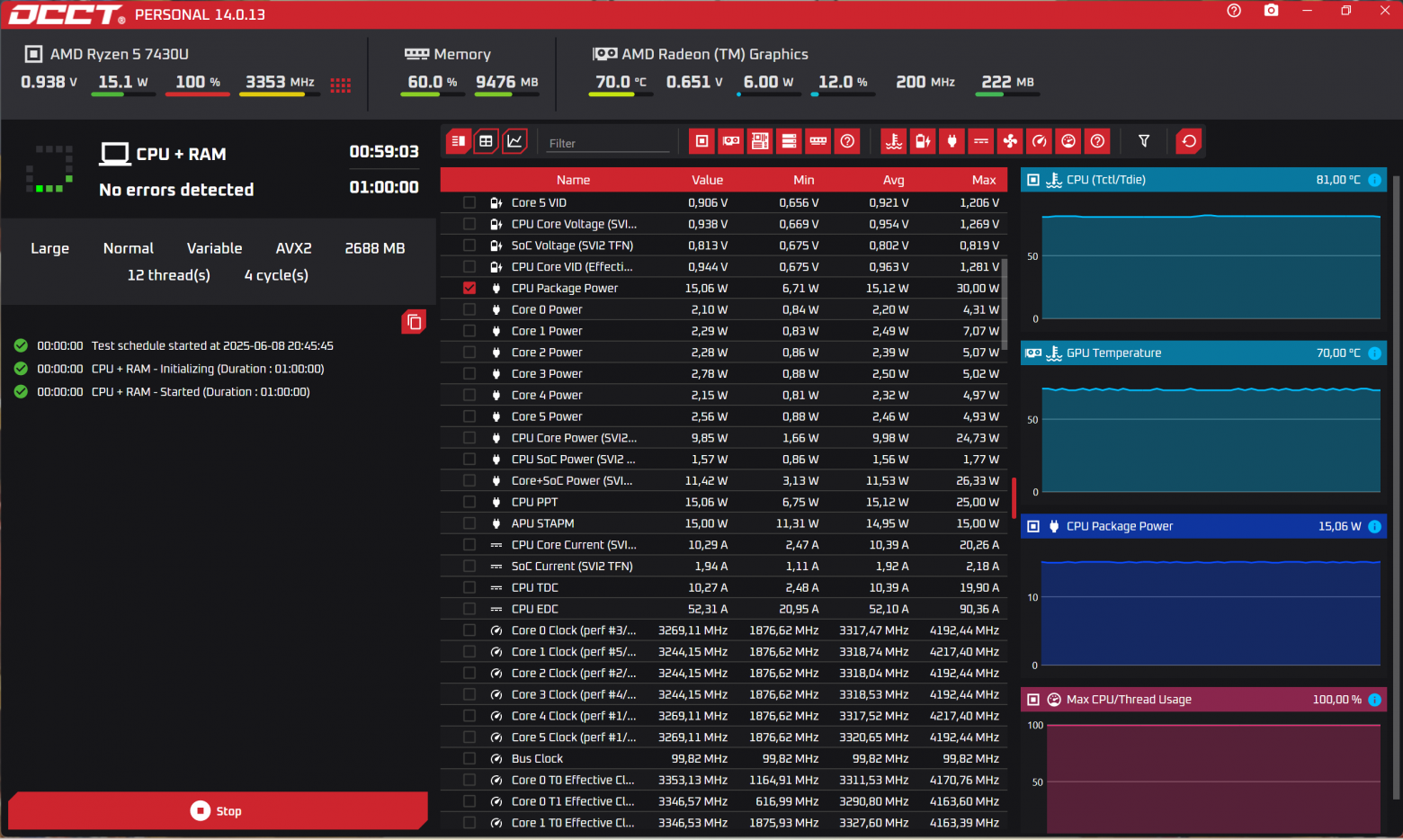Click the sensor table vertical scrollbar
This screenshot has width=1403, height=840.
[1005, 304]
